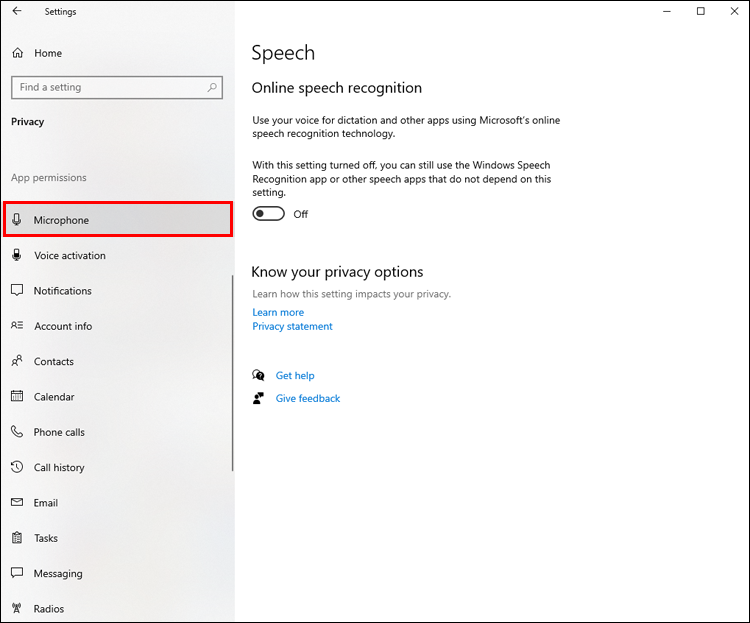Turn on Online speech recognition toggle
Screen dimensions: 750x623
[269, 214]
